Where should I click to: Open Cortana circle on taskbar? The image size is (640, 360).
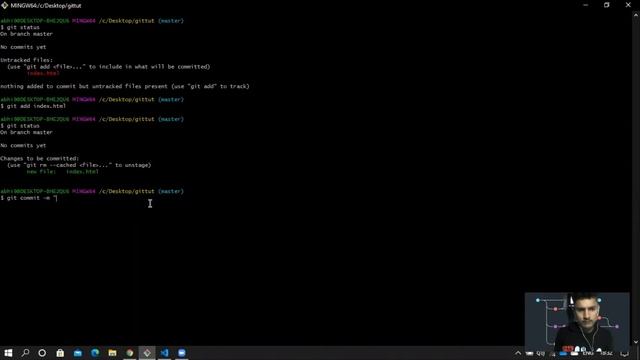click(42, 353)
